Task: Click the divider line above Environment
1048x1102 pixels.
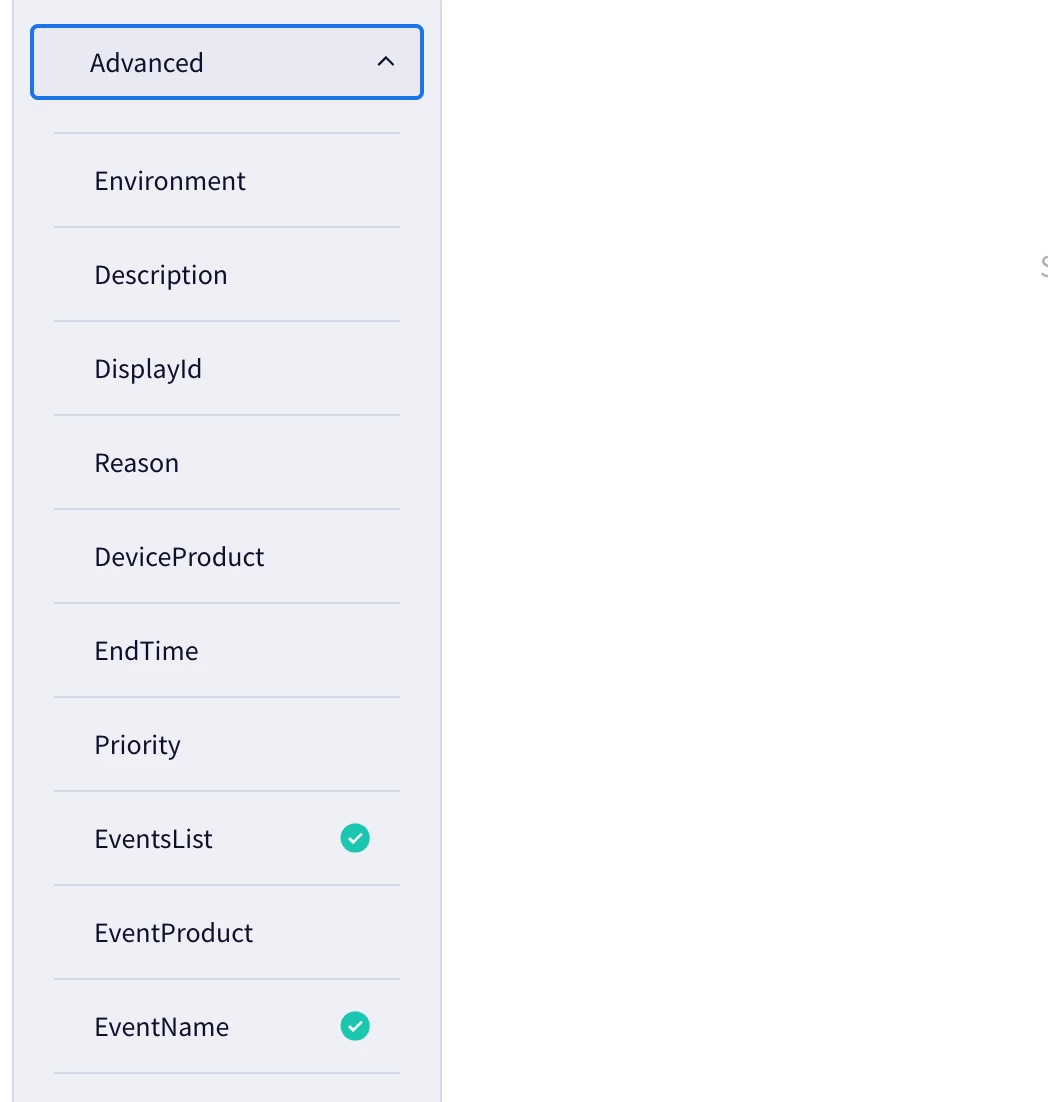Action: (226, 133)
